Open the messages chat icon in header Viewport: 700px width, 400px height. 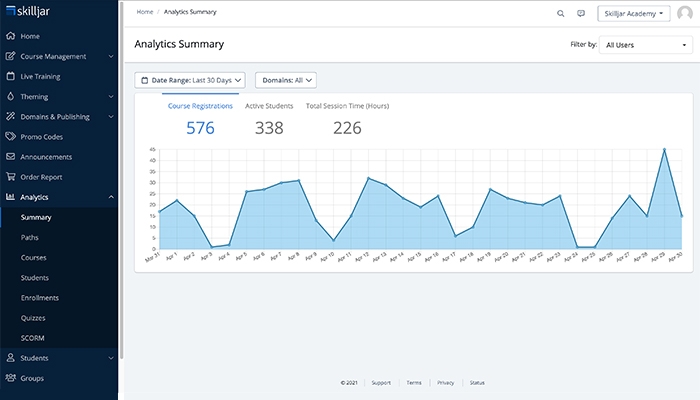click(x=581, y=14)
